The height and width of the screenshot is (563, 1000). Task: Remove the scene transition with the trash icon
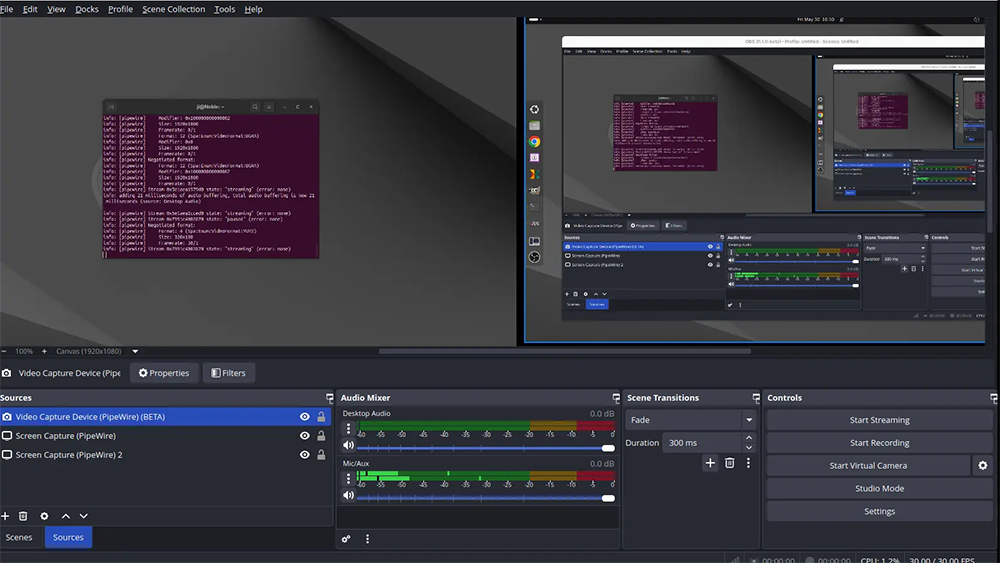[730, 463]
